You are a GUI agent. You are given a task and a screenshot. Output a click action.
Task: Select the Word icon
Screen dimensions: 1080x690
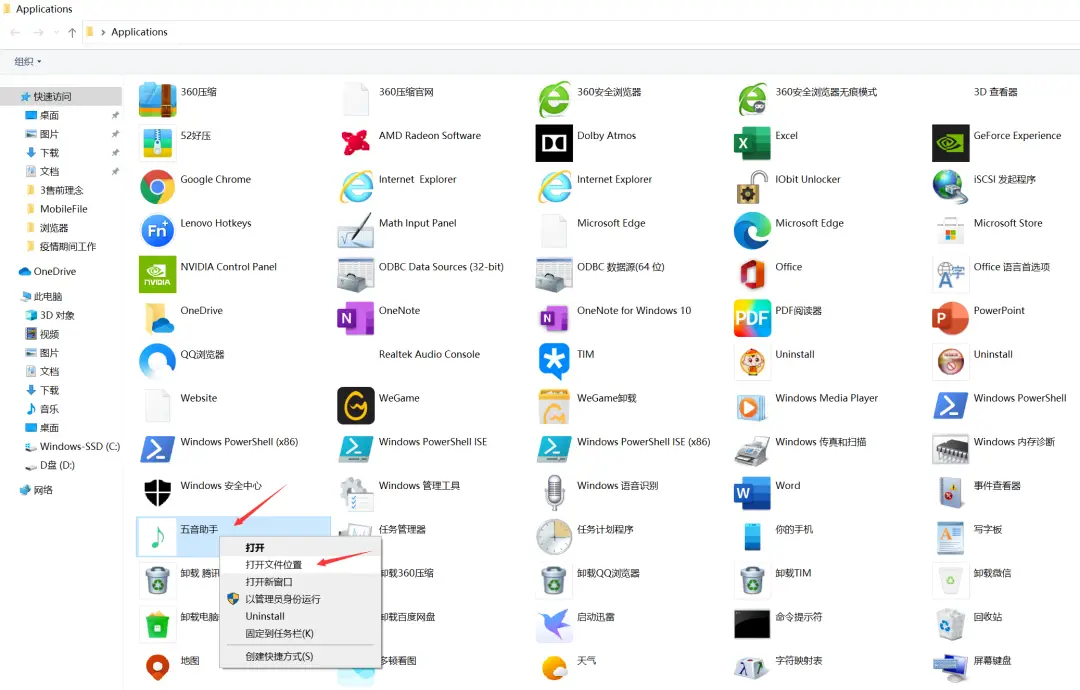(752, 493)
